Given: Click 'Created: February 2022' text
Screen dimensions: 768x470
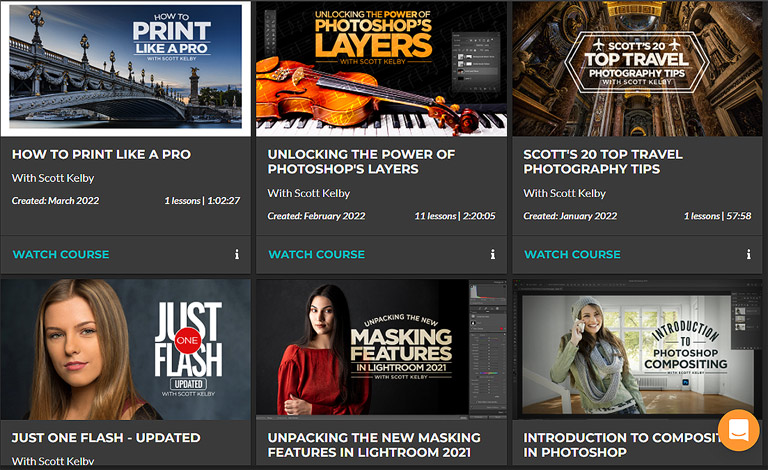Looking at the screenshot, I should pyautogui.click(x=316, y=216).
